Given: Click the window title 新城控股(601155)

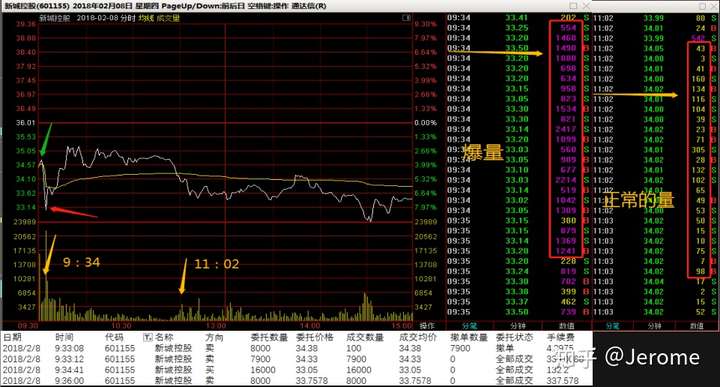Looking at the screenshot, I should [x=37, y=6].
